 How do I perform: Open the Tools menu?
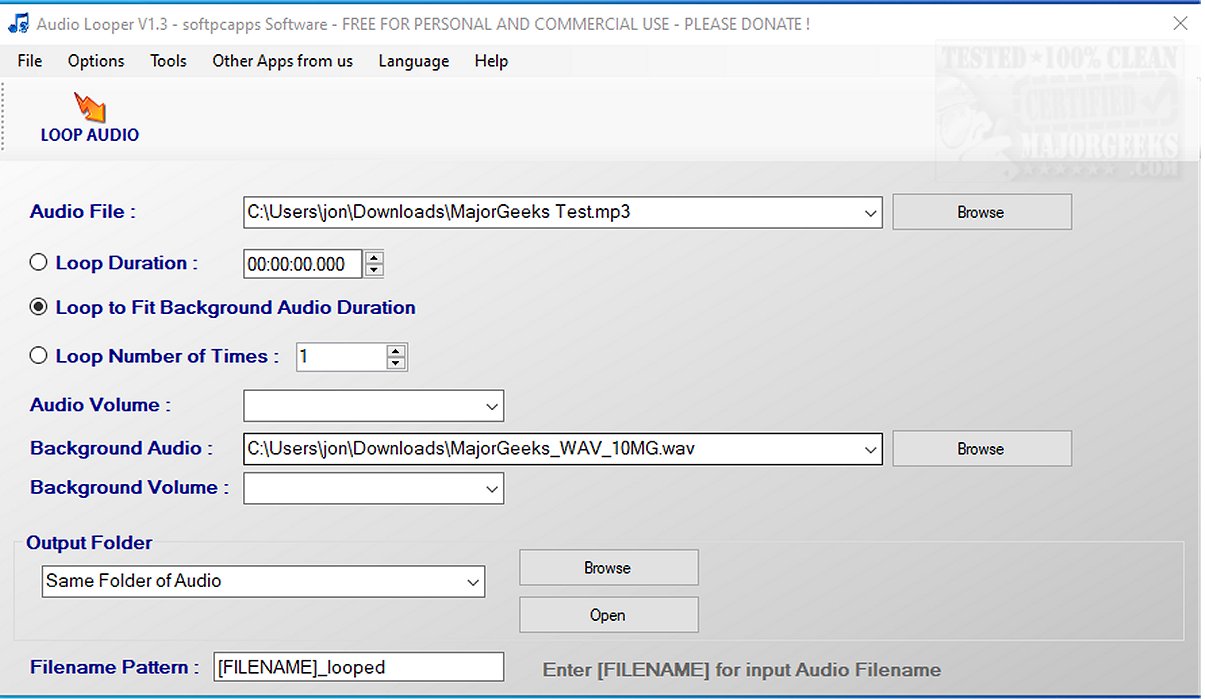[168, 61]
